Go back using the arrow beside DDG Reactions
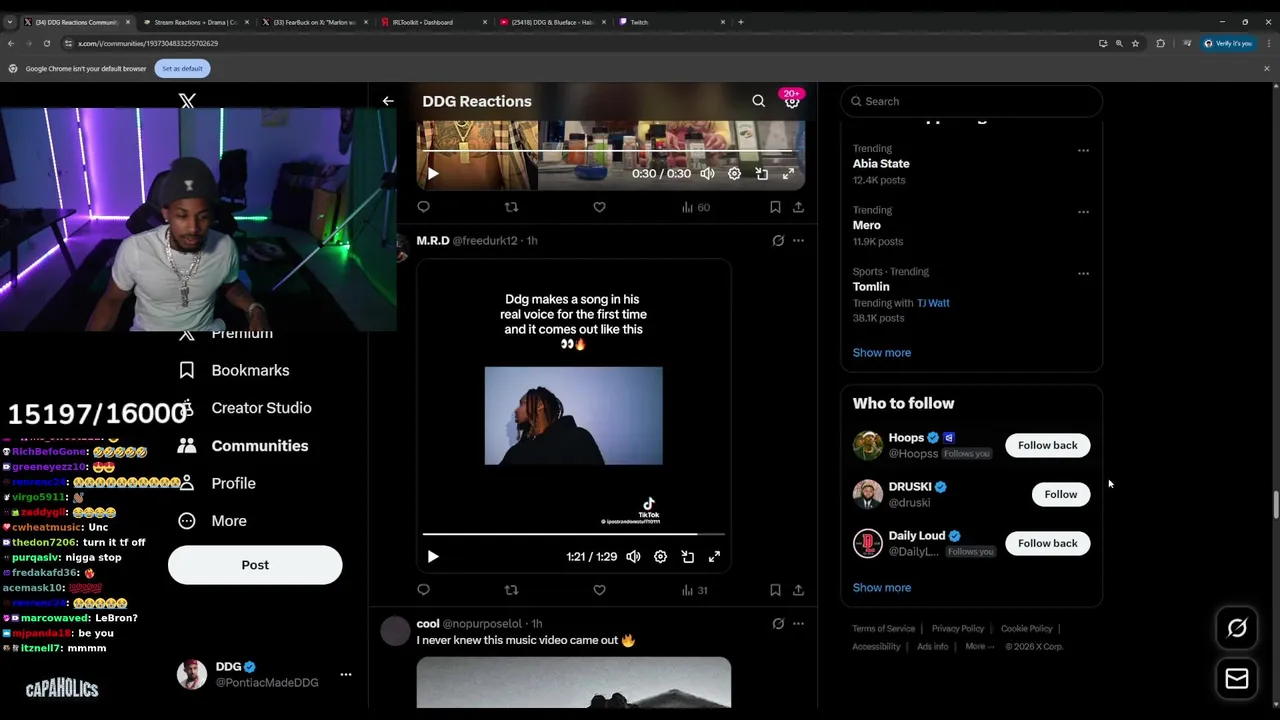Image resolution: width=1280 pixels, height=720 pixels. 388,101
